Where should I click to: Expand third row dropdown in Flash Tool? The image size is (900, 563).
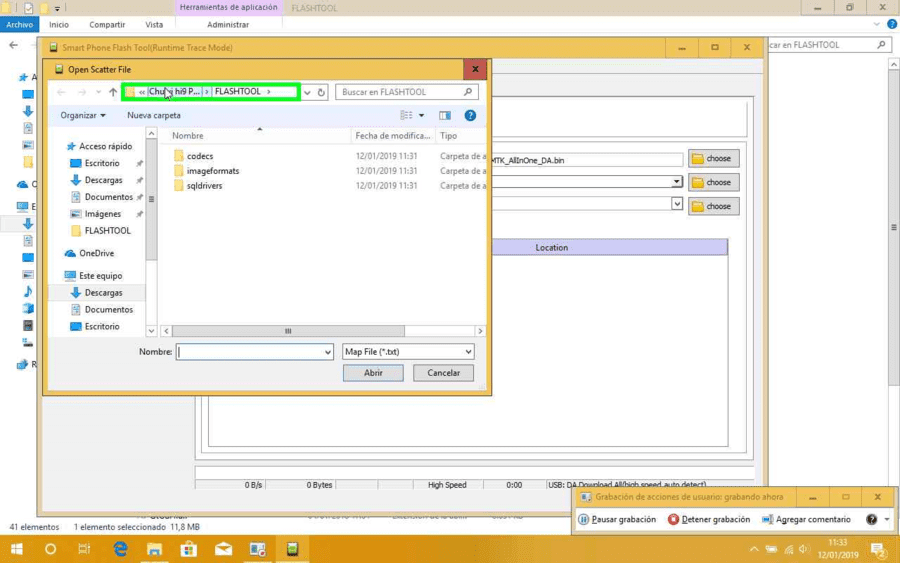677,204
